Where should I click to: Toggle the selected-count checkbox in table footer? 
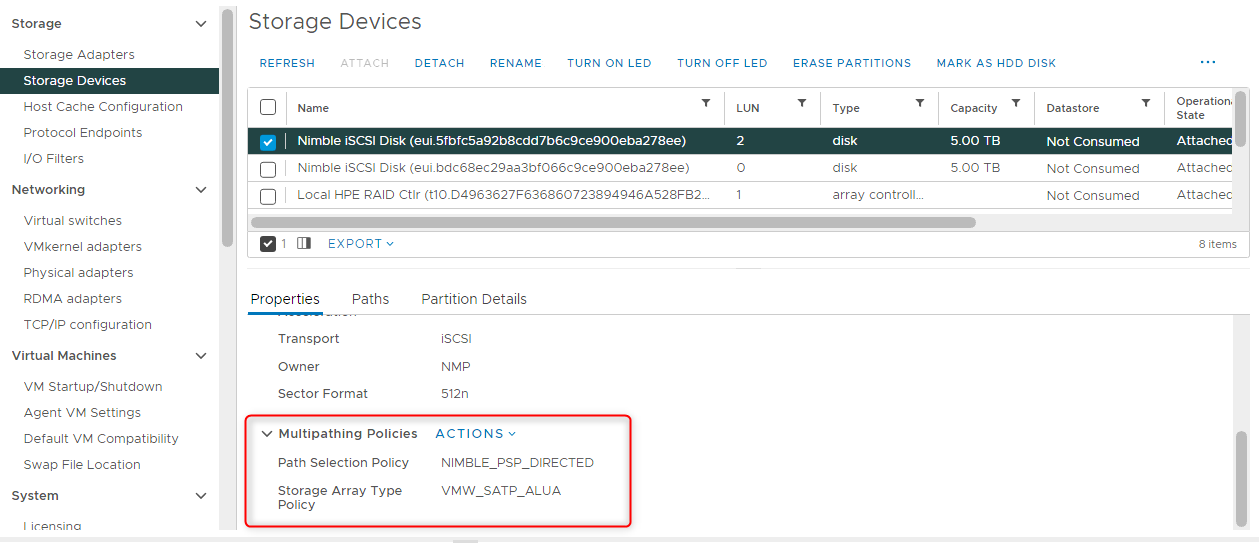click(x=268, y=243)
